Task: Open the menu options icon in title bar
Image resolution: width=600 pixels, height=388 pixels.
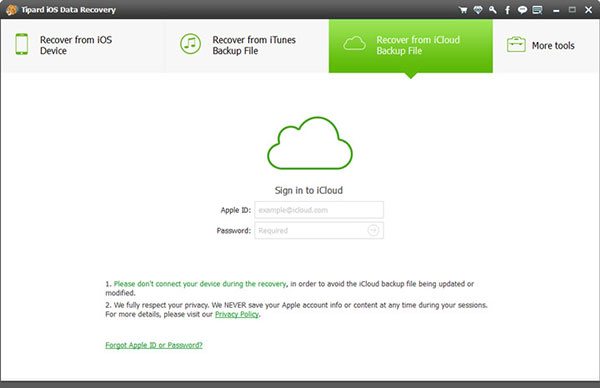Action: pos(538,10)
